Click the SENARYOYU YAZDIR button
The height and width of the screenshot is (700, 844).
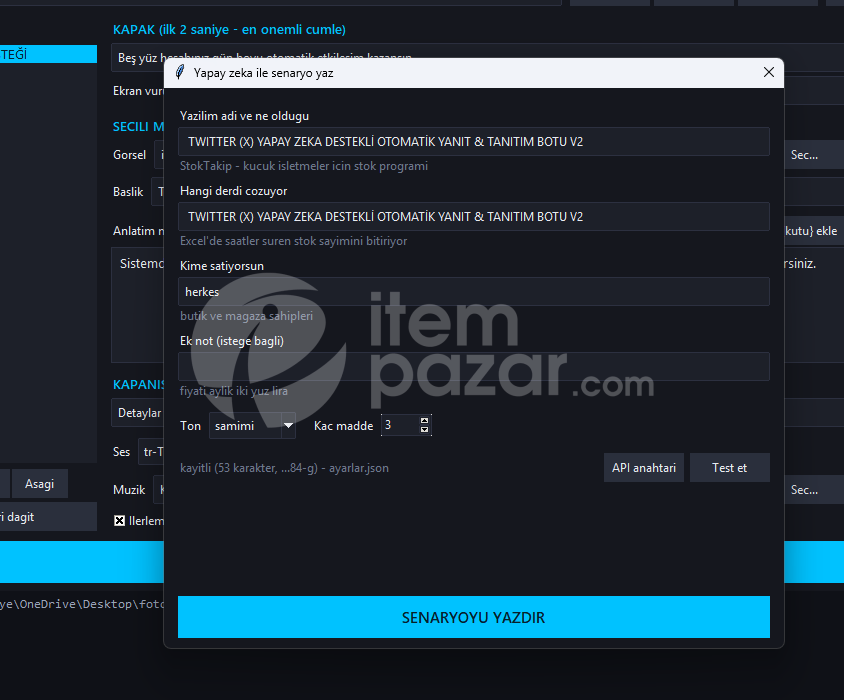474,617
